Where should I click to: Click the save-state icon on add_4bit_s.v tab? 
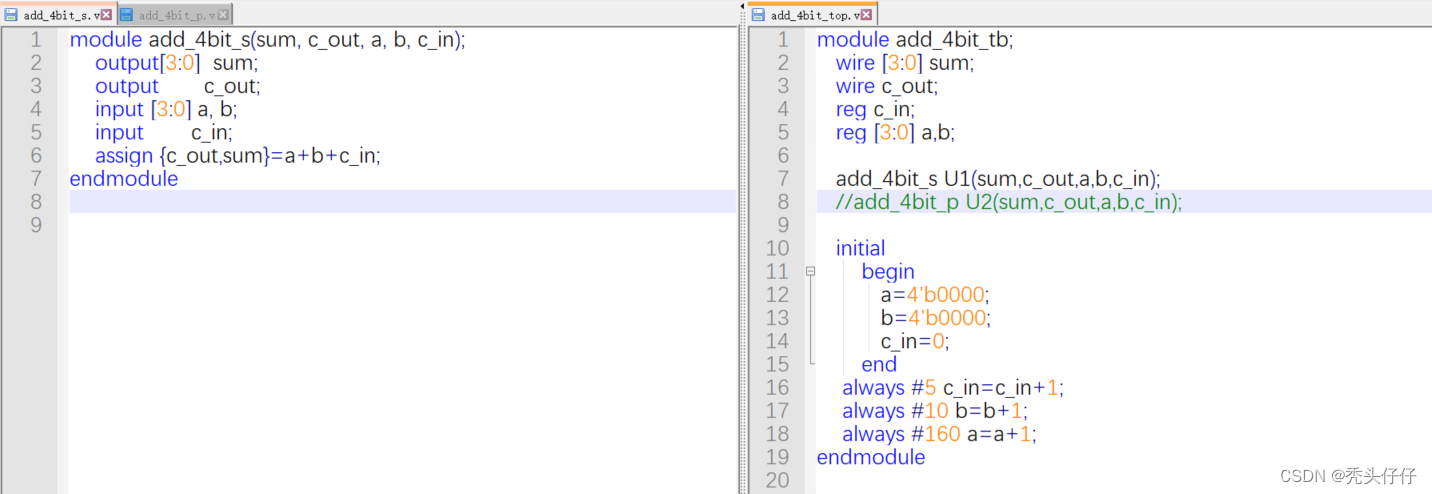(x=11, y=15)
